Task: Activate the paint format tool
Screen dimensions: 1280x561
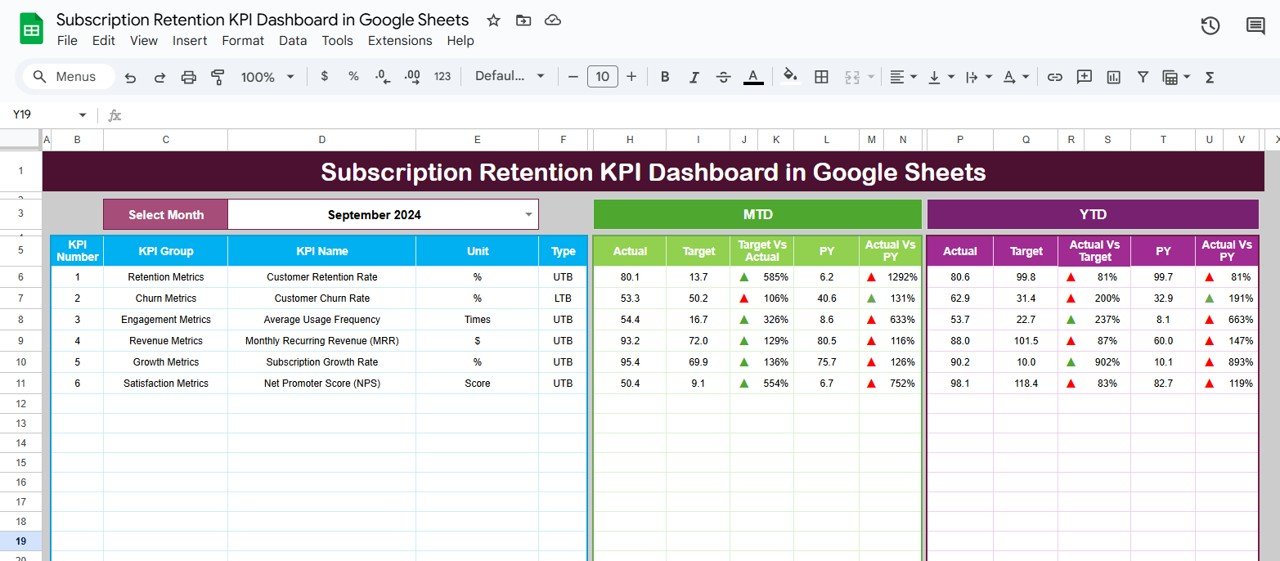Action: (x=217, y=77)
